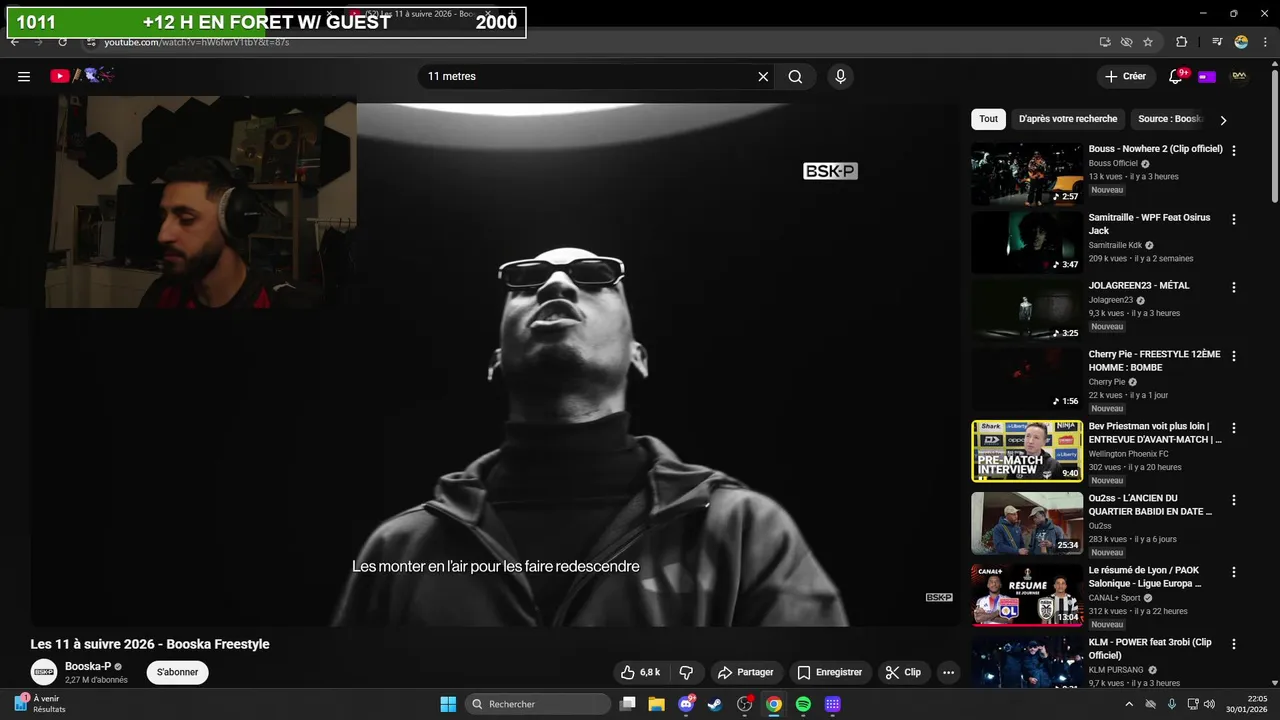Open Booska-P channel avatar

coord(44,672)
